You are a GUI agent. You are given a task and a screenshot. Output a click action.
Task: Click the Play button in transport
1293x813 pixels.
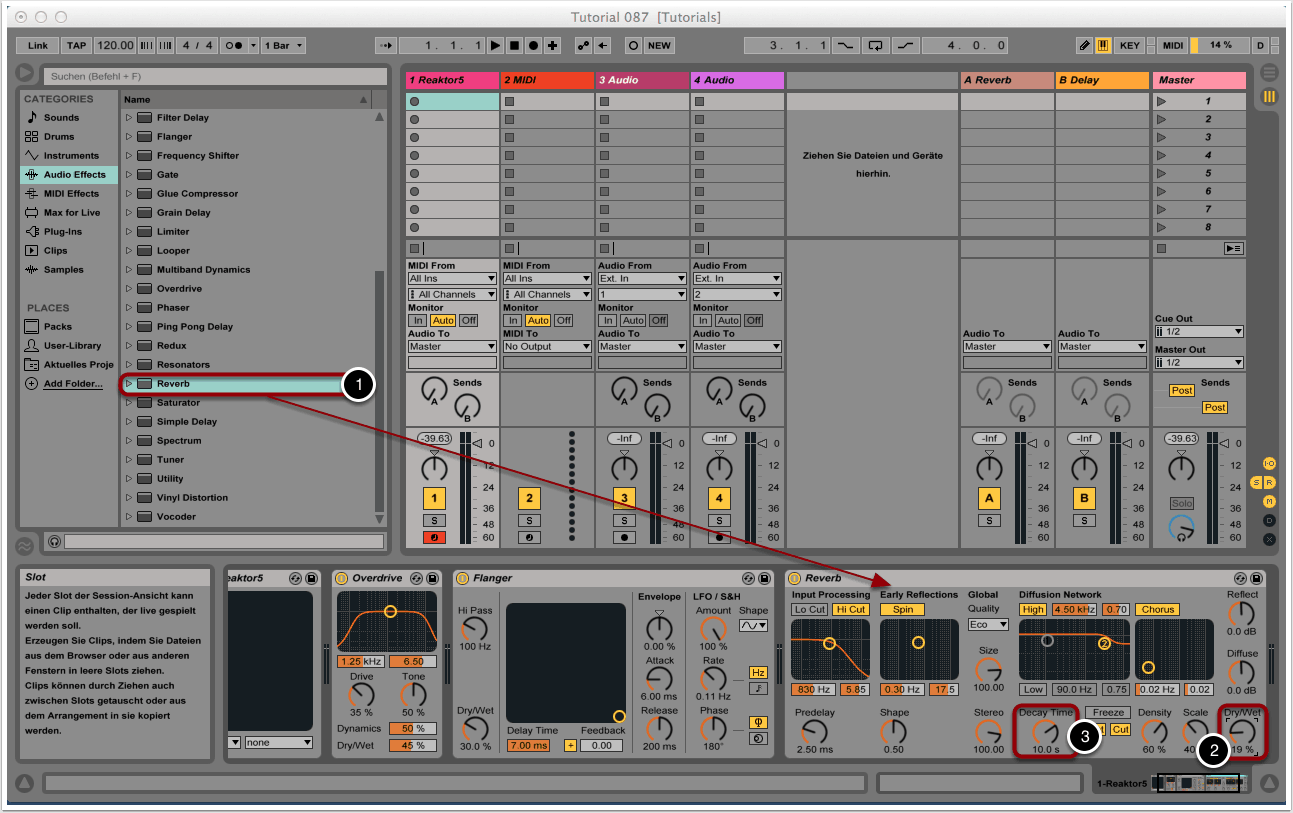click(x=495, y=46)
